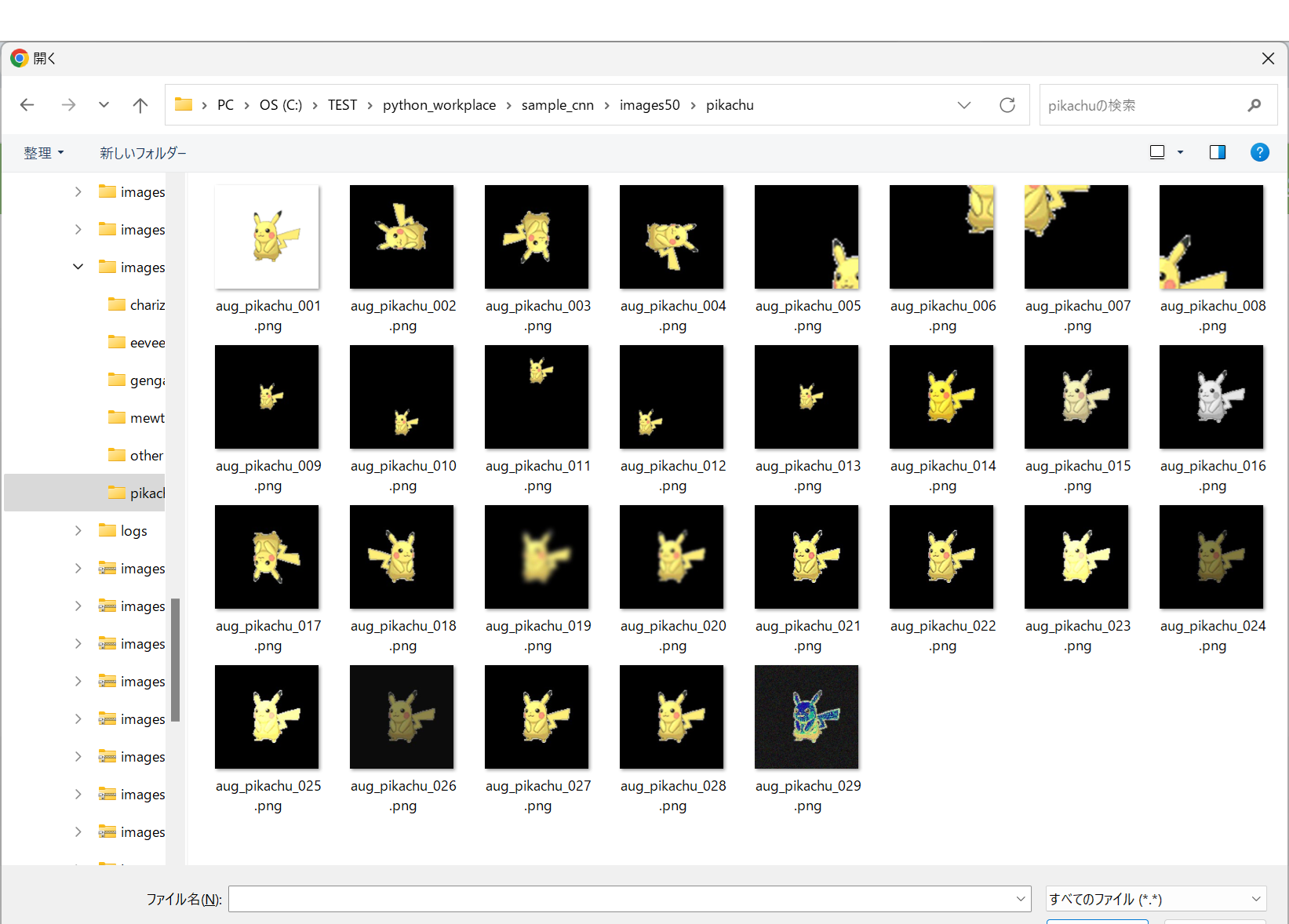Select the eevee folder in the tree
Screen dimensions: 1289x924
[137, 342]
